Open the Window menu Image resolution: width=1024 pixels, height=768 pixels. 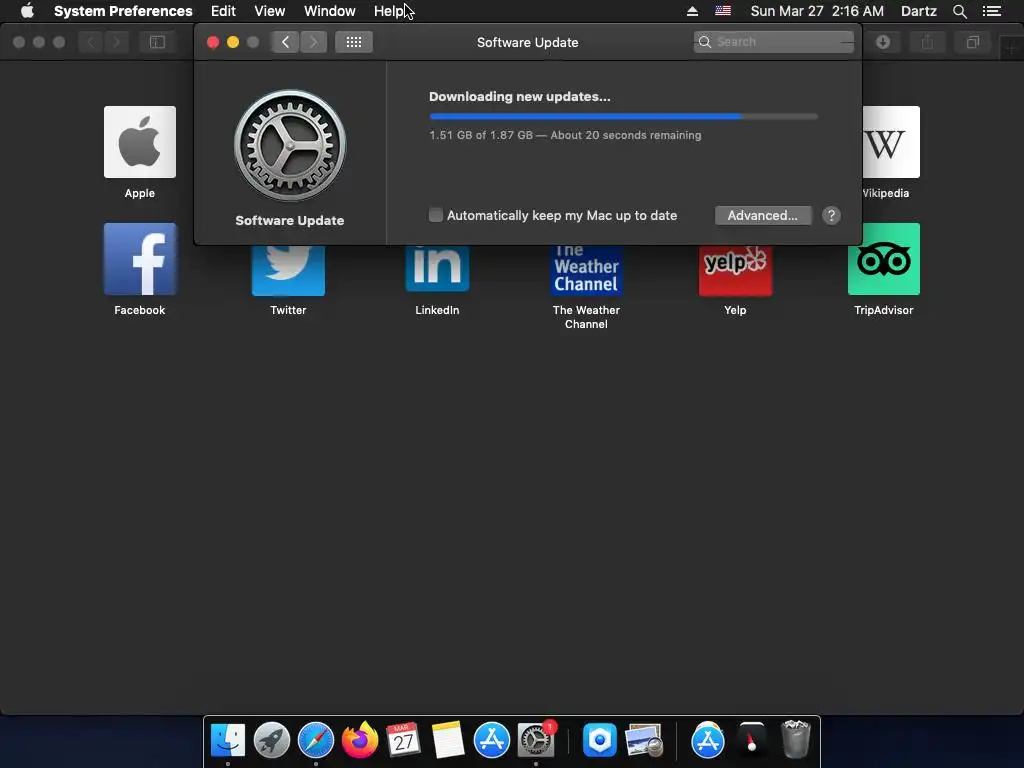tap(330, 11)
